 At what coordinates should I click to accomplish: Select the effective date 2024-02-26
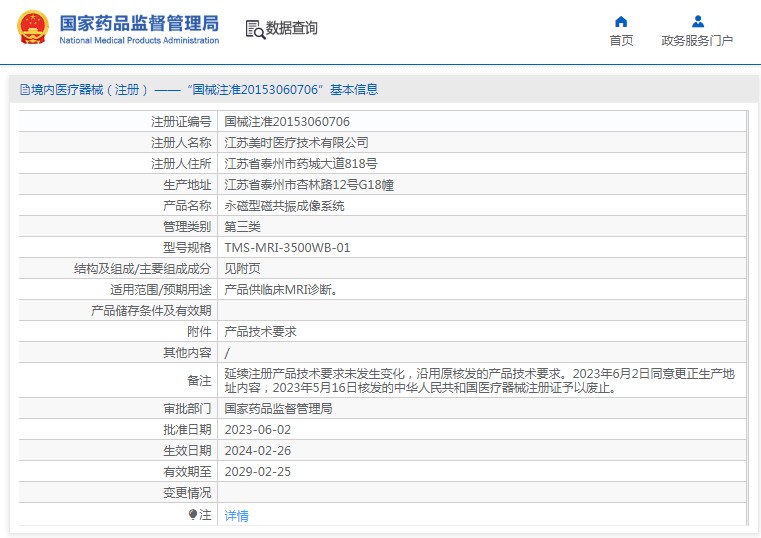pos(258,451)
